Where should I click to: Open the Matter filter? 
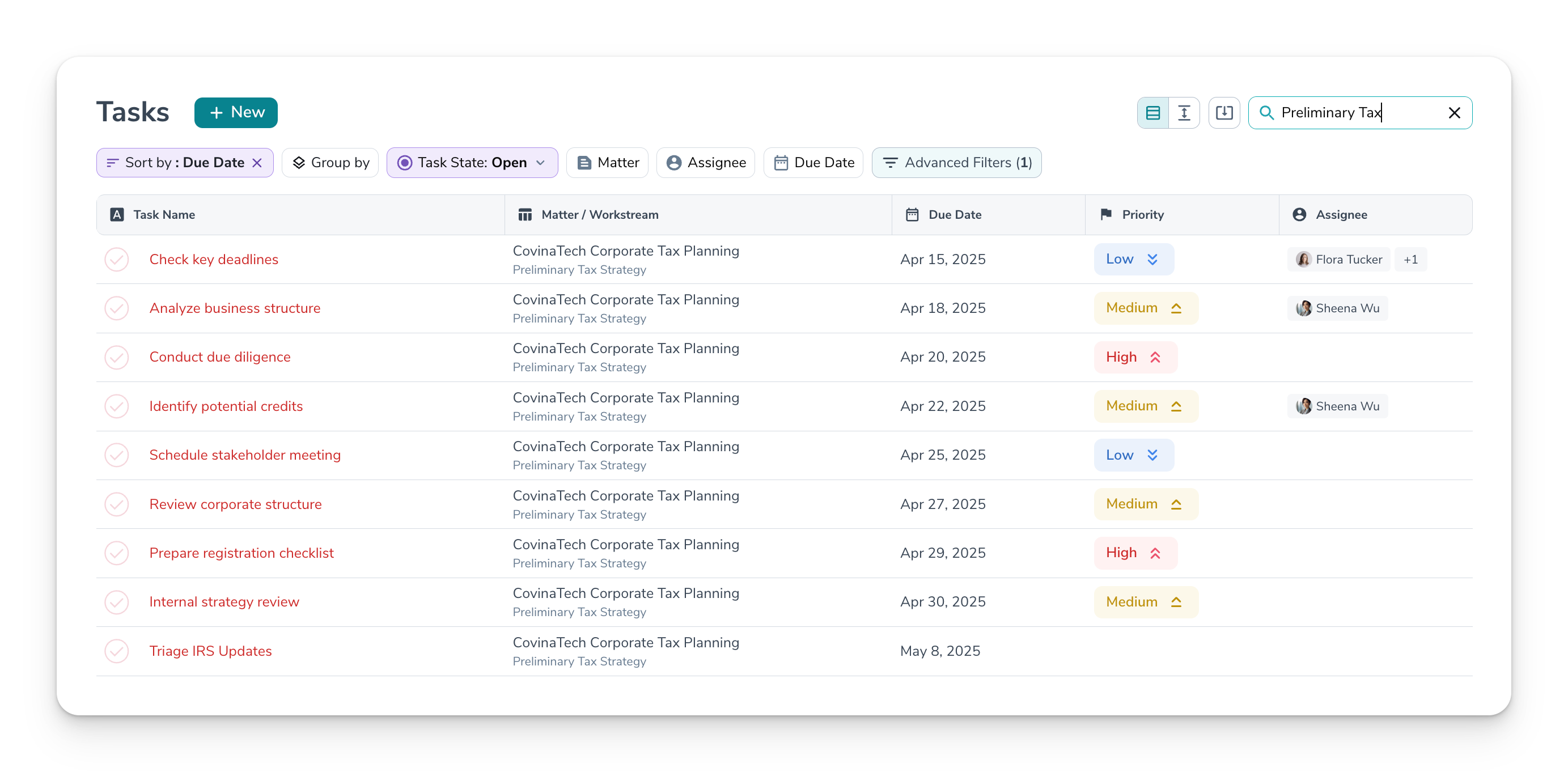[607, 163]
